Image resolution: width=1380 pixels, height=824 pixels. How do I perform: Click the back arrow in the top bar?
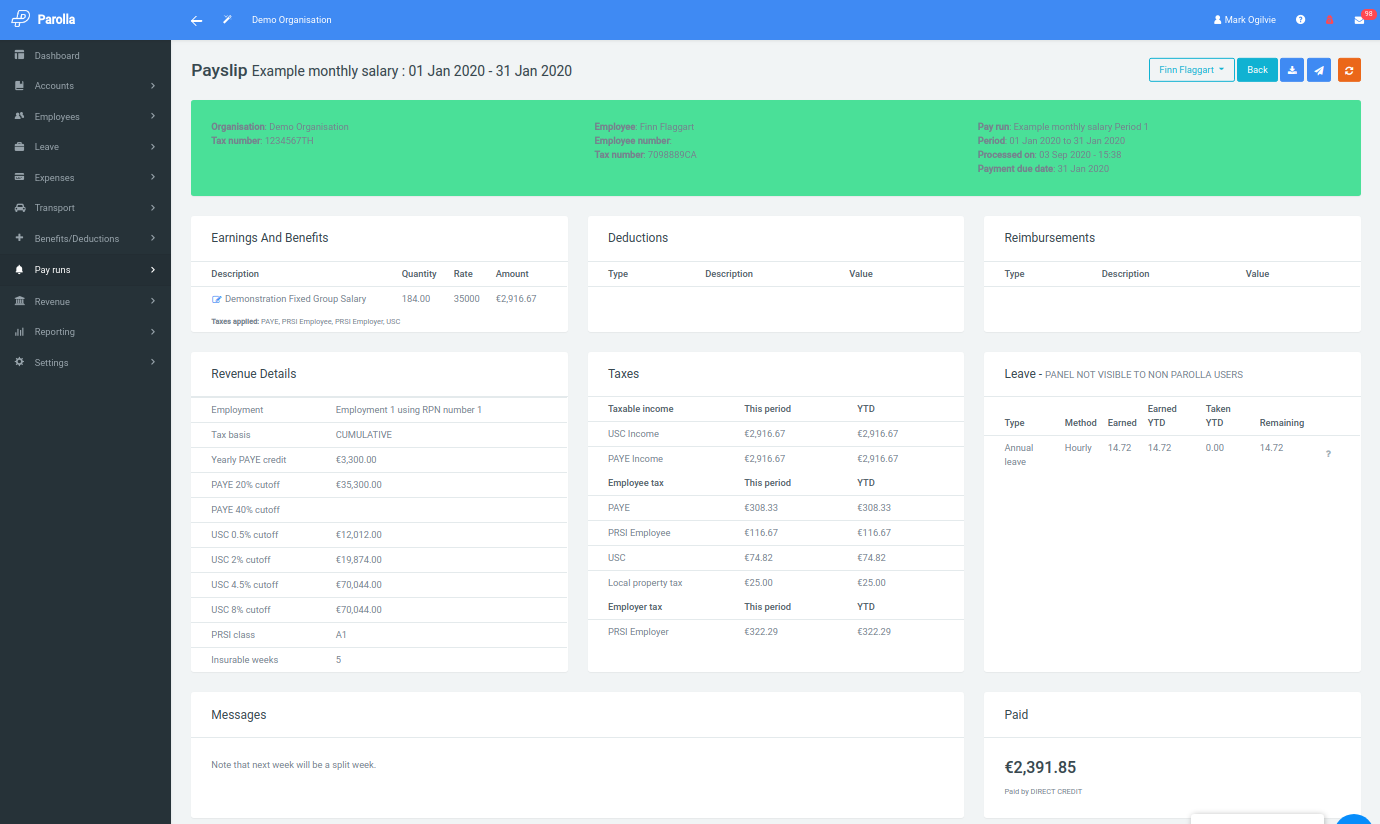coord(197,20)
